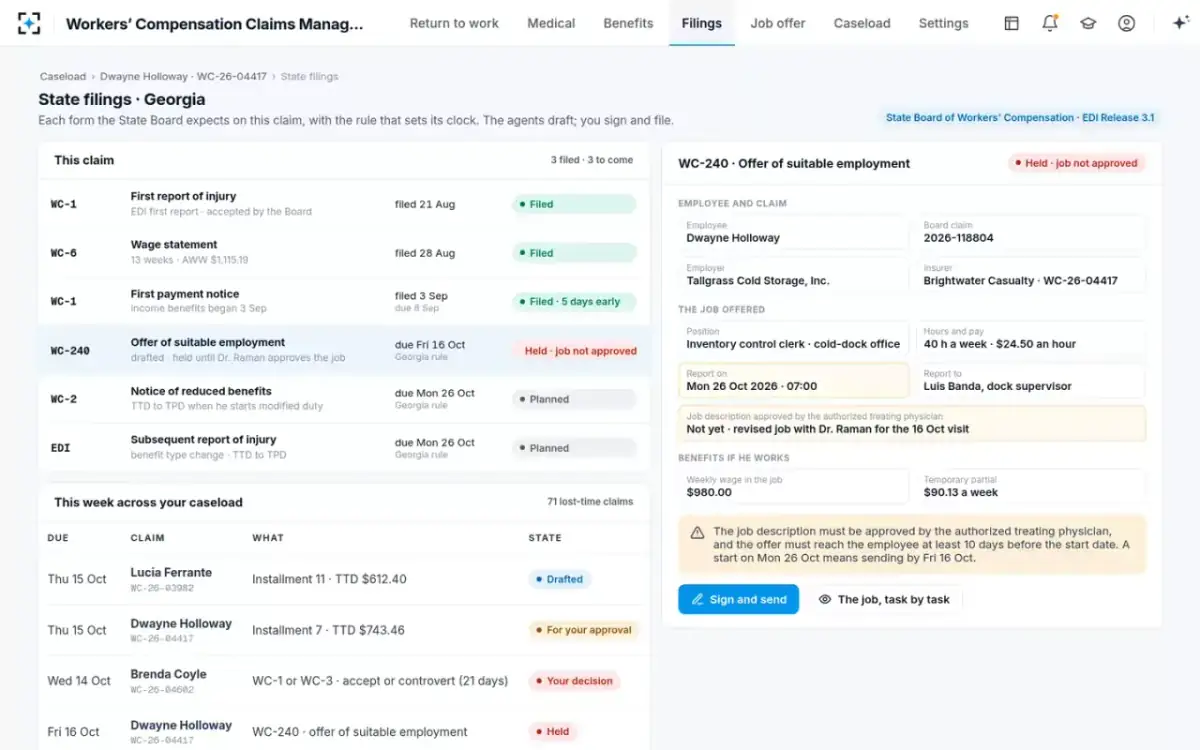Open Lucia Ferrante Installment 11 row
Image resolution: width=1200 pixels, height=750 pixels.
pyautogui.click(x=344, y=579)
